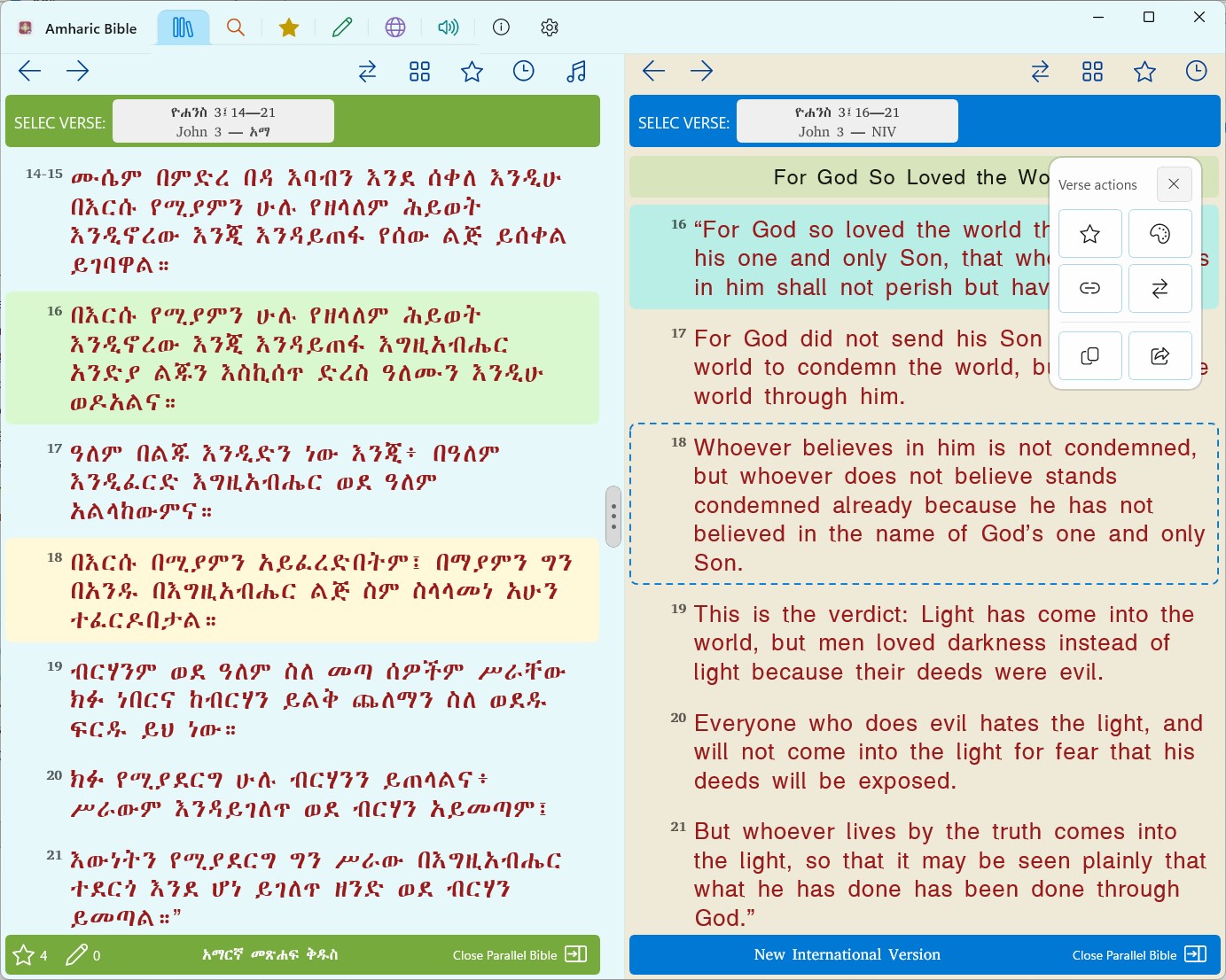This screenshot has height=980, width=1226.
Task: Bookmark chapter with Amharic pane star
Action: [x=472, y=72]
